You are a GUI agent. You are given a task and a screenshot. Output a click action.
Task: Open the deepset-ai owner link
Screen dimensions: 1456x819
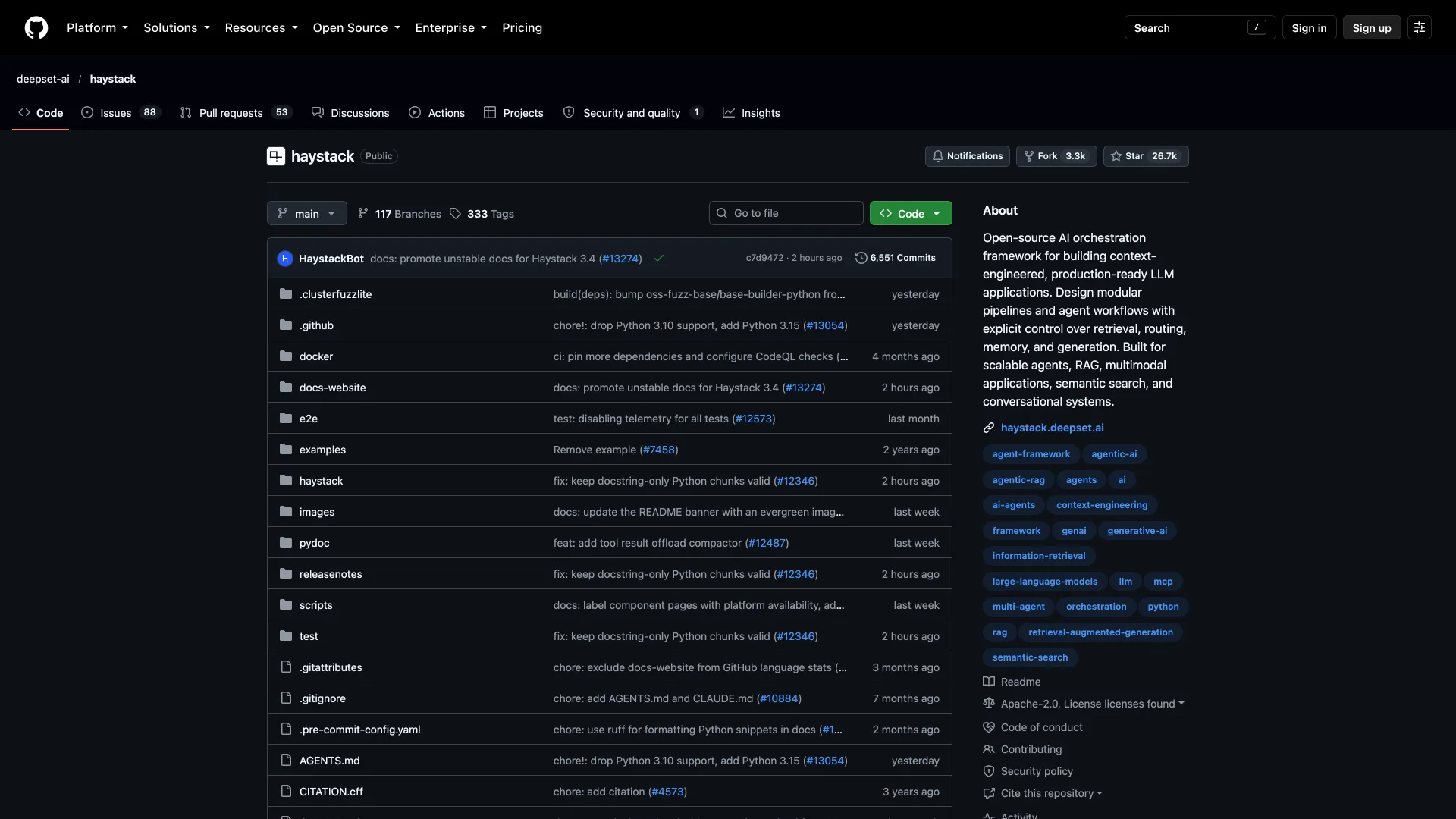click(43, 79)
